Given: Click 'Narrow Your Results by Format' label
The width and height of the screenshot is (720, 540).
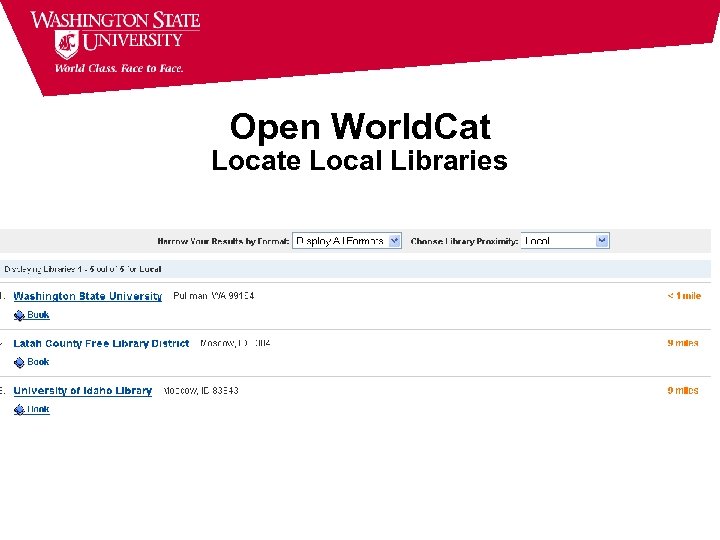Looking at the screenshot, I should 223,241.
